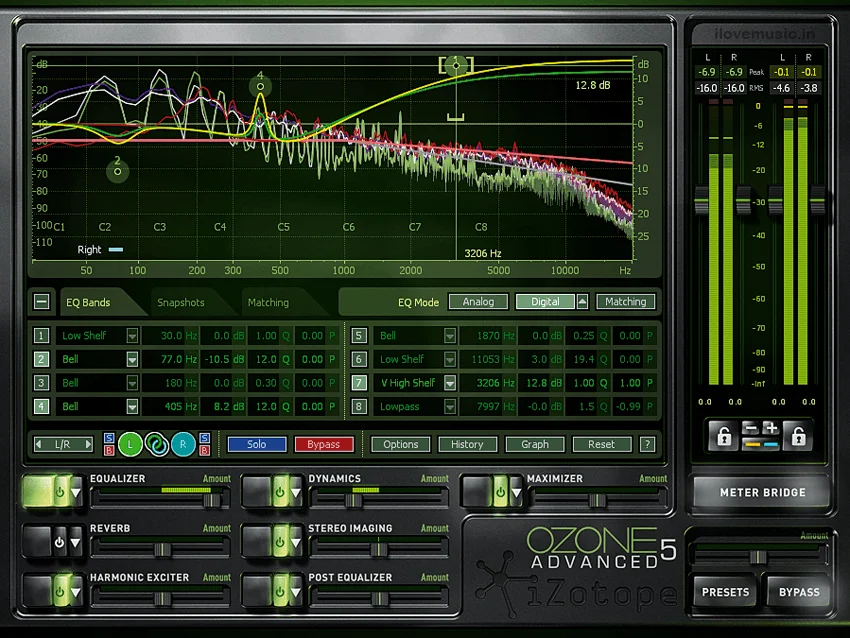Open the Post Equalizer module preset arrow

click(x=295, y=592)
